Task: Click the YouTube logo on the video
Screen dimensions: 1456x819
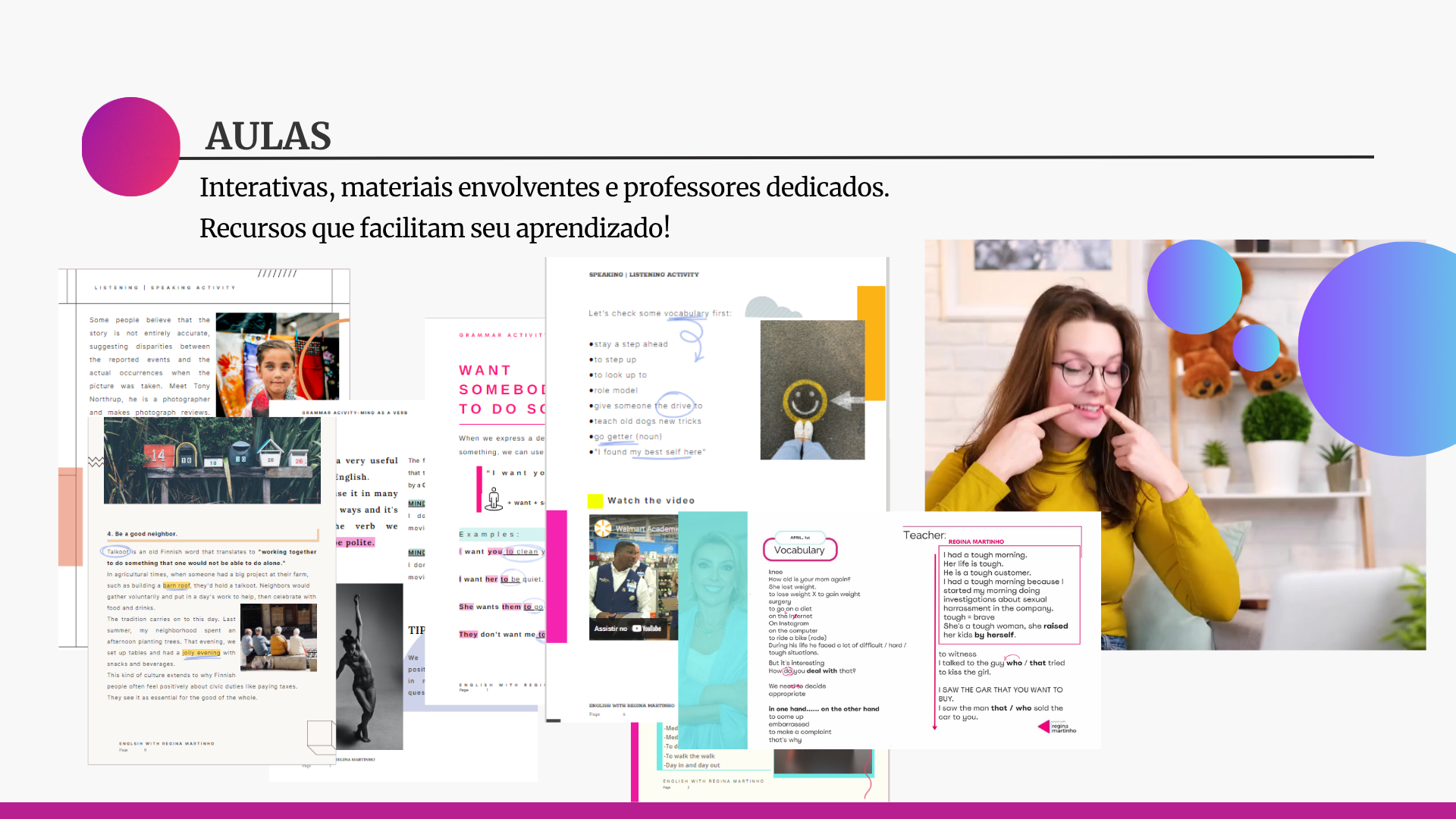Action: [x=647, y=629]
